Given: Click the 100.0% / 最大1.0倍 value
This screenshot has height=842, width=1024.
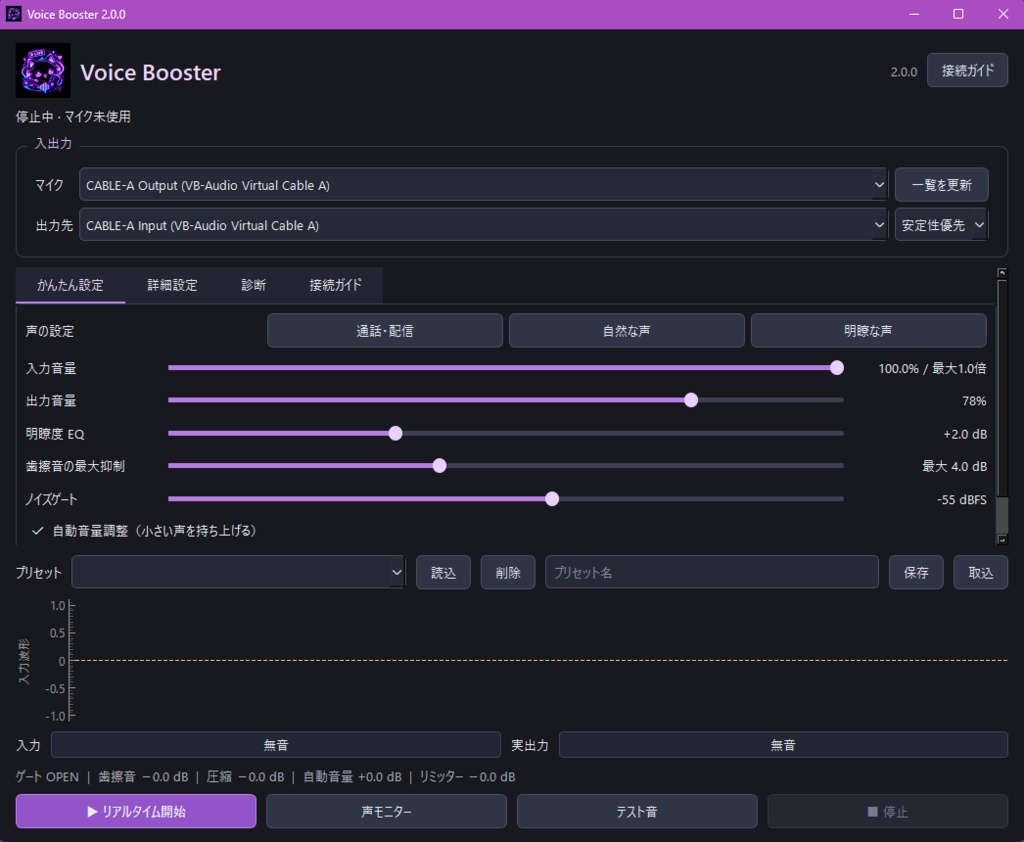Looking at the screenshot, I should (932, 368).
